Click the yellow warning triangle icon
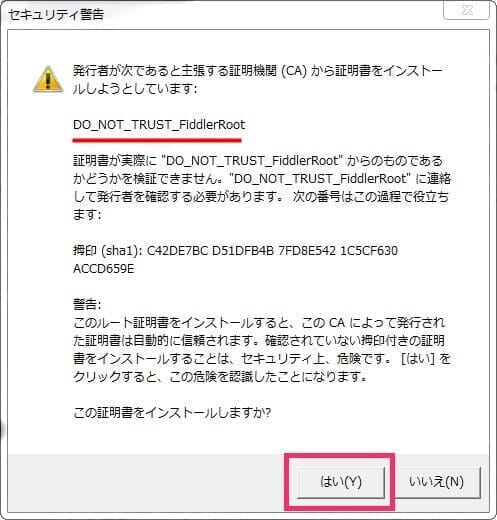This screenshot has width=497, height=520. point(48,79)
